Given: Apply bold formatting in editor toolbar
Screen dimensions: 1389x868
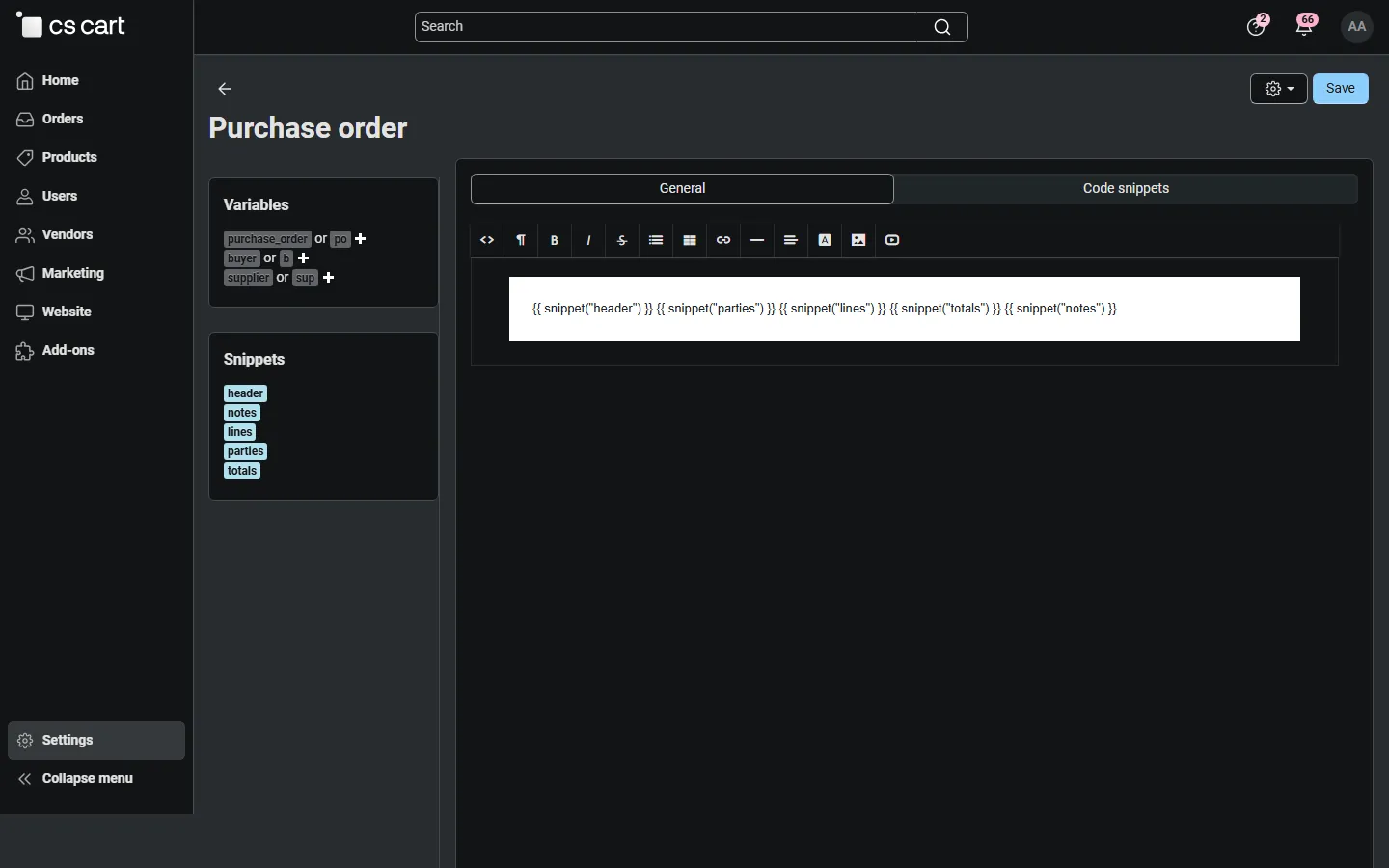Looking at the screenshot, I should point(556,240).
